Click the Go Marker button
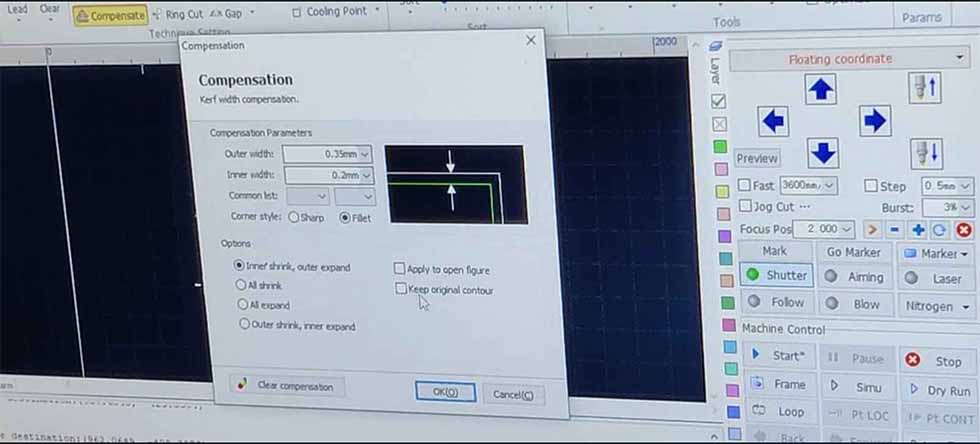This screenshot has height=444, width=980. point(853,252)
